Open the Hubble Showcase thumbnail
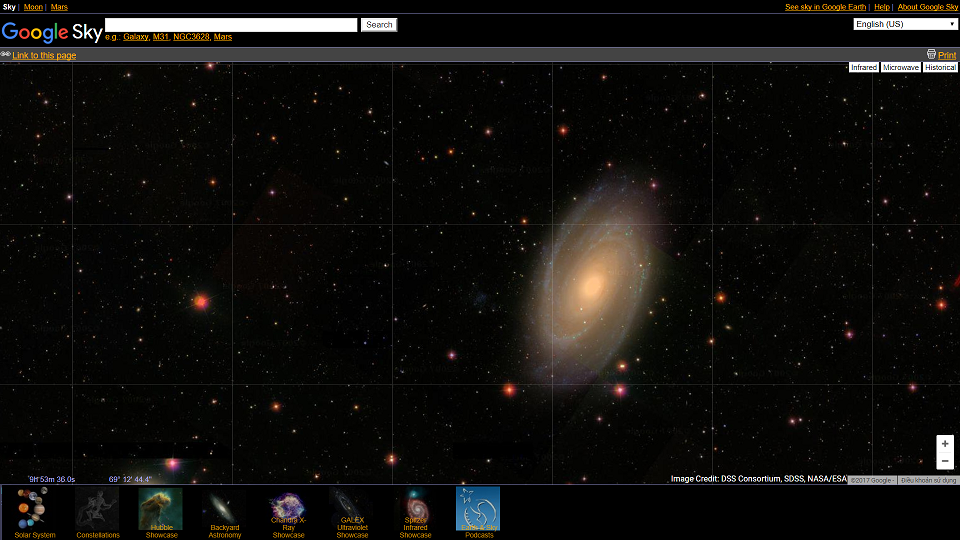 (160, 509)
